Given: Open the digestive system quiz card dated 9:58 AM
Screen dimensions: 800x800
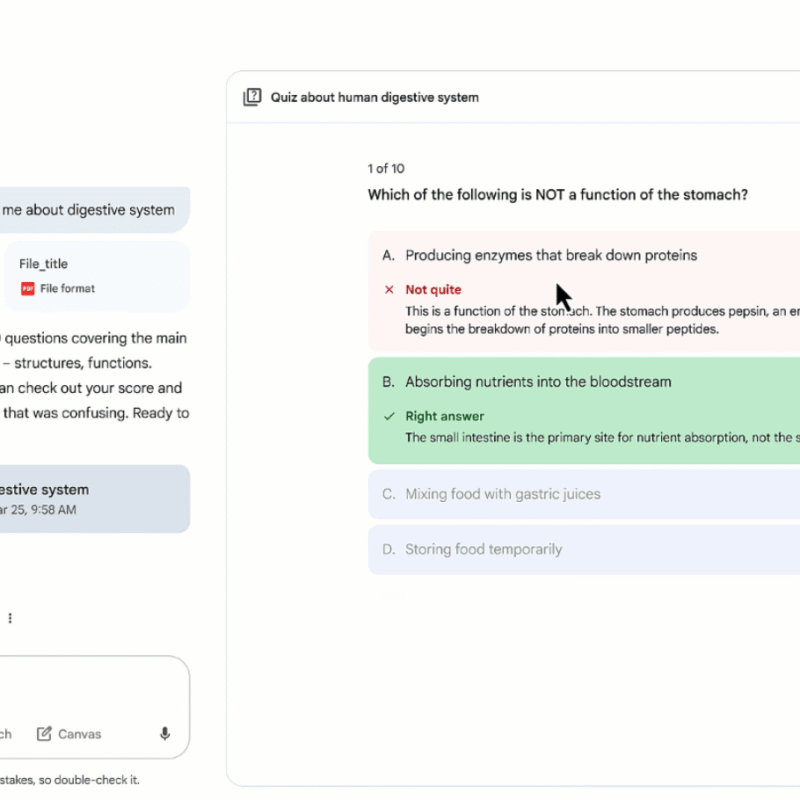Looking at the screenshot, I should click(x=95, y=499).
